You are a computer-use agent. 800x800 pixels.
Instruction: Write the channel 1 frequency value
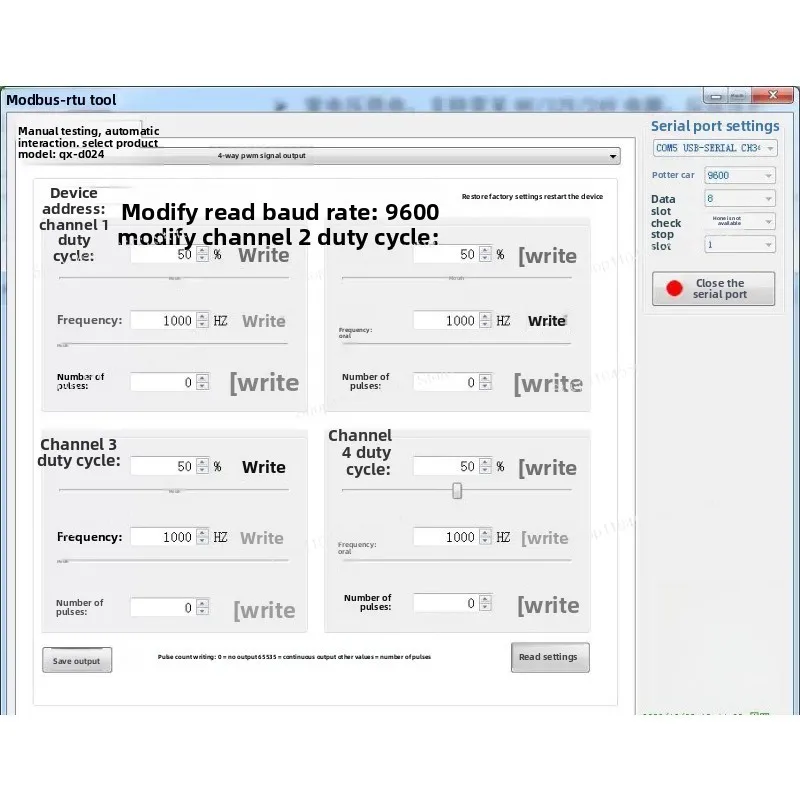tap(264, 321)
